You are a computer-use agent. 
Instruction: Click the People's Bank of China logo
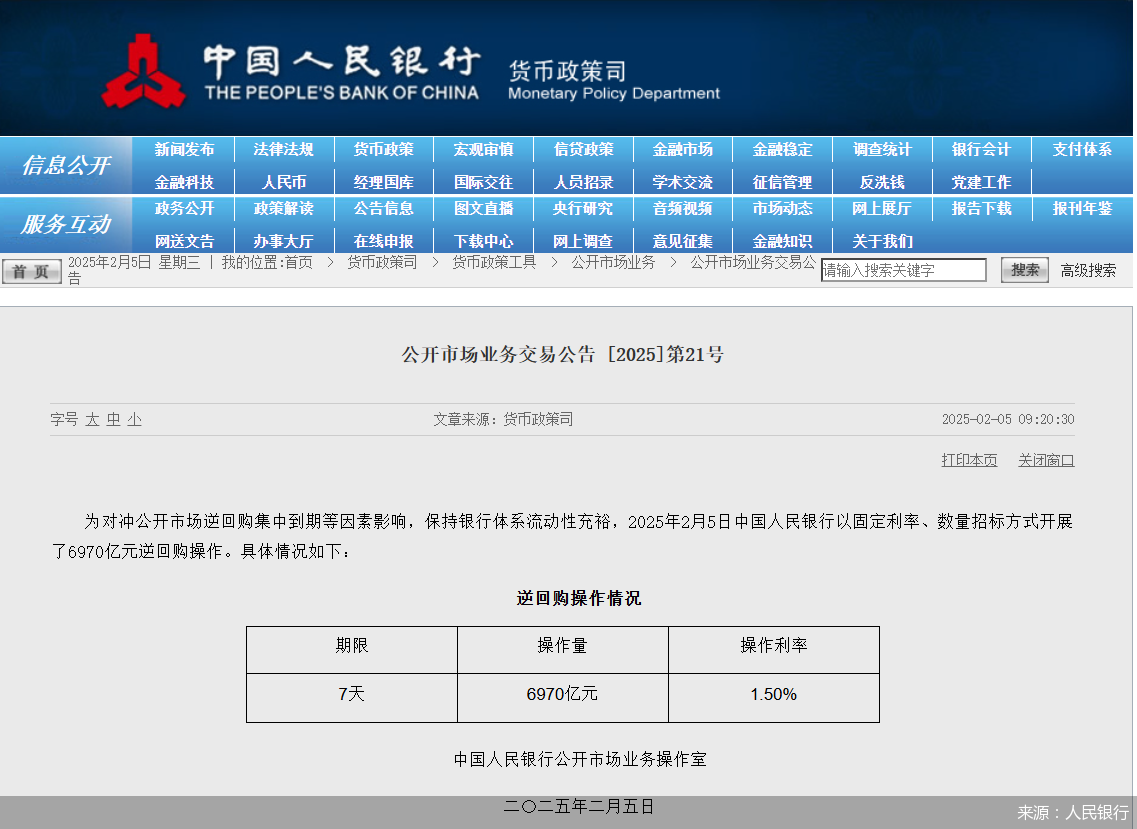tap(145, 68)
